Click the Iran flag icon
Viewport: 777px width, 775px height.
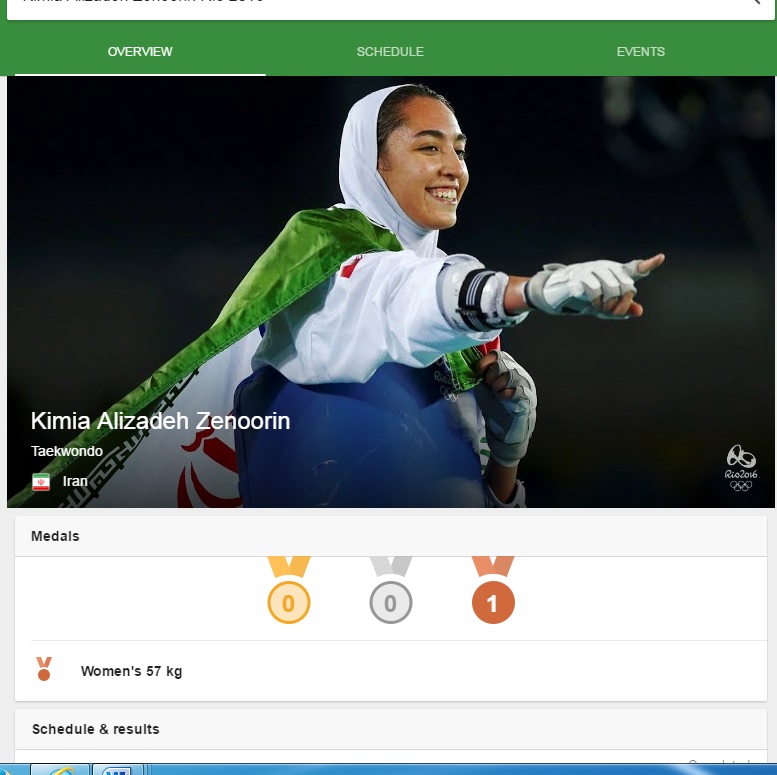(41, 482)
